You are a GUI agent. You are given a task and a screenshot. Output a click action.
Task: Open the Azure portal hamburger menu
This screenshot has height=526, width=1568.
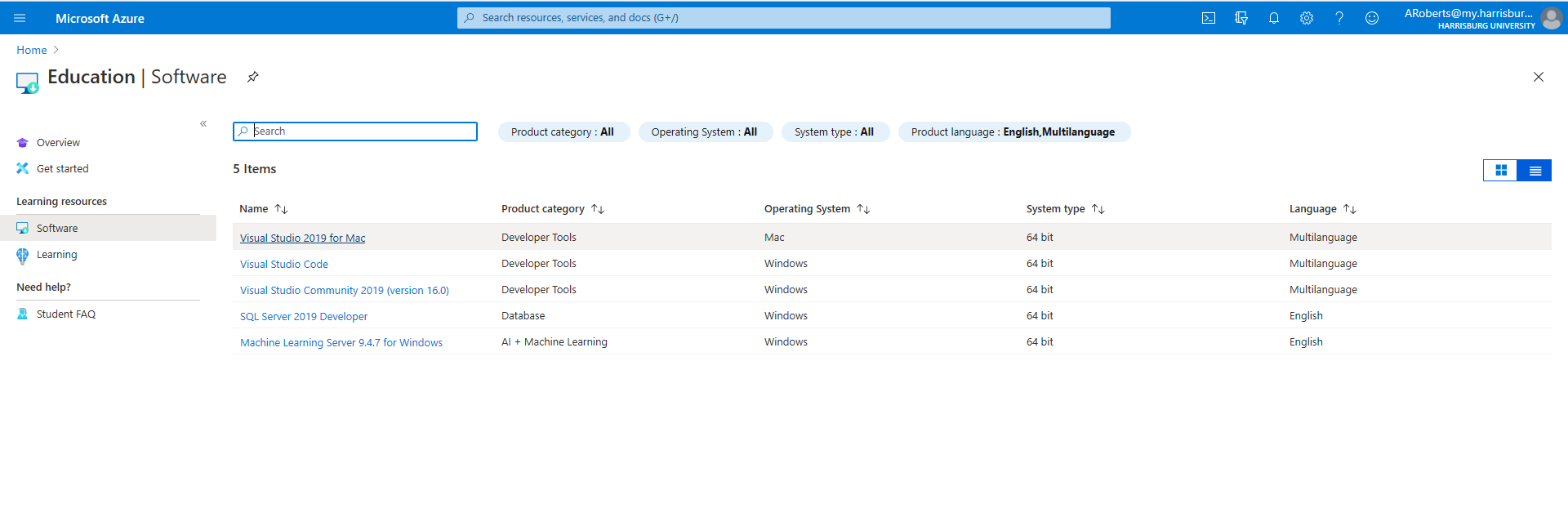click(x=20, y=18)
